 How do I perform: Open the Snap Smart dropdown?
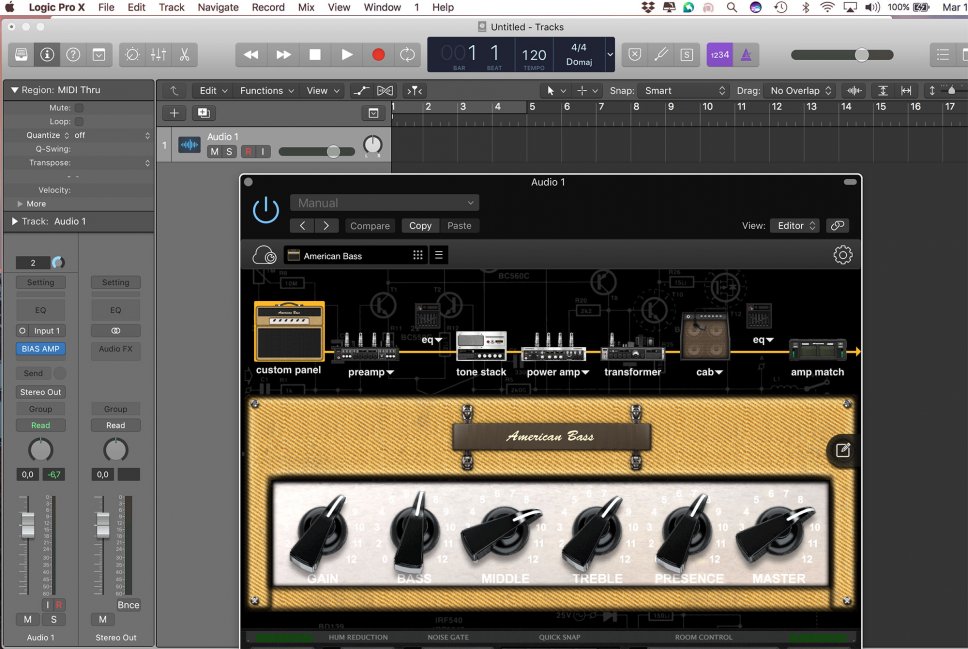click(x=683, y=91)
